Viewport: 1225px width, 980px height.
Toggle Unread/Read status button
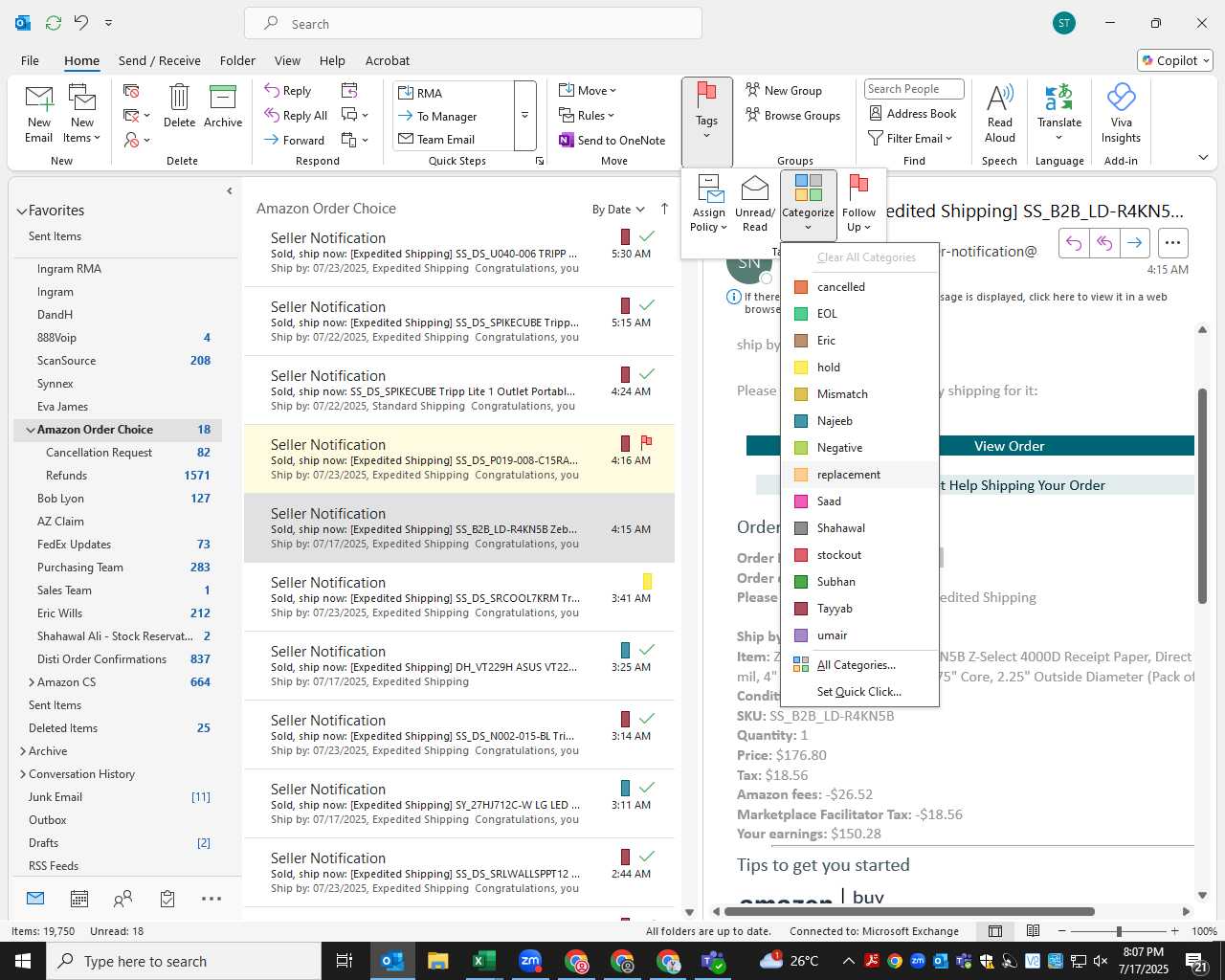click(755, 204)
